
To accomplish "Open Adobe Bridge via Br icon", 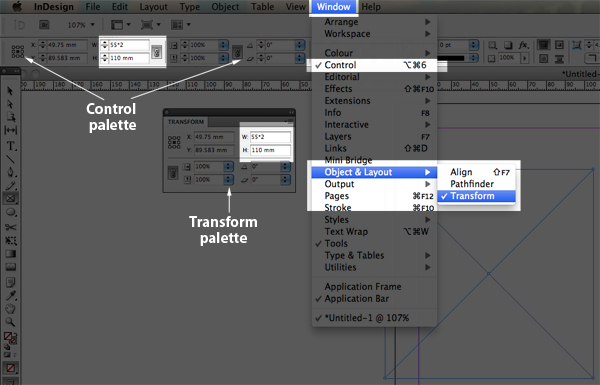I will (x=44, y=25).
